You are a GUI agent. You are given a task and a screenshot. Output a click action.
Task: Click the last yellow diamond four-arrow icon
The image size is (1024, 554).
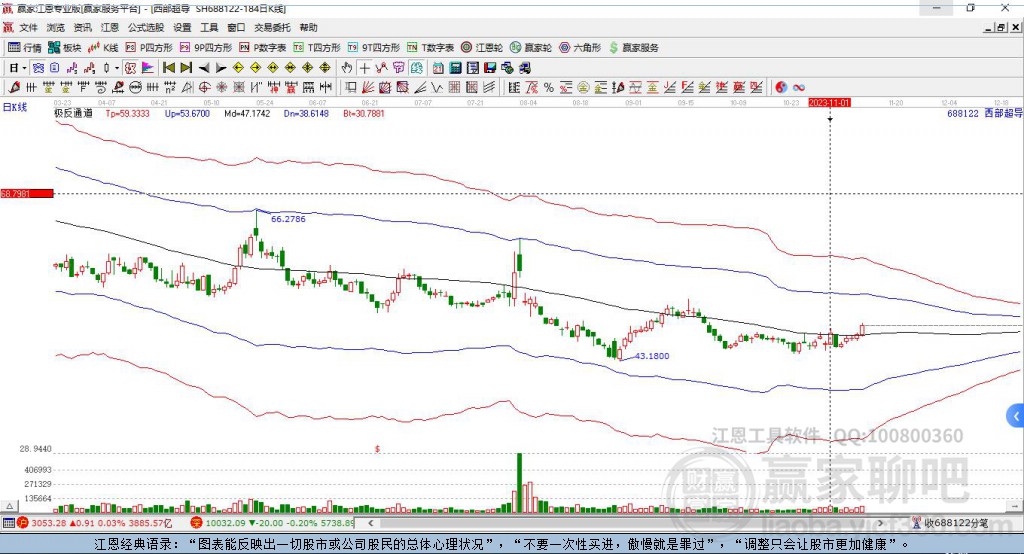click(x=325, y=68)
